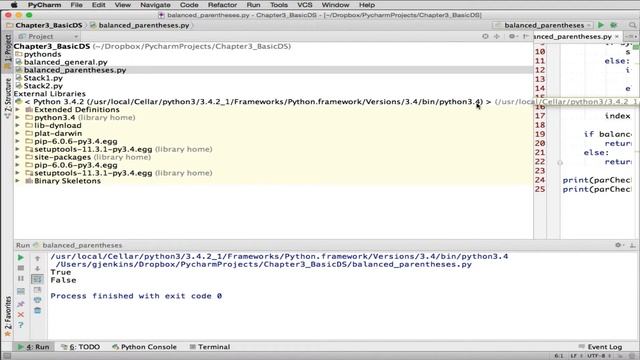The height and width of the screenshot is (360, 640).
Task: Open run configuration dropdown balanced_parentheses
Action: pyautogui.click(x=543, y=25)
